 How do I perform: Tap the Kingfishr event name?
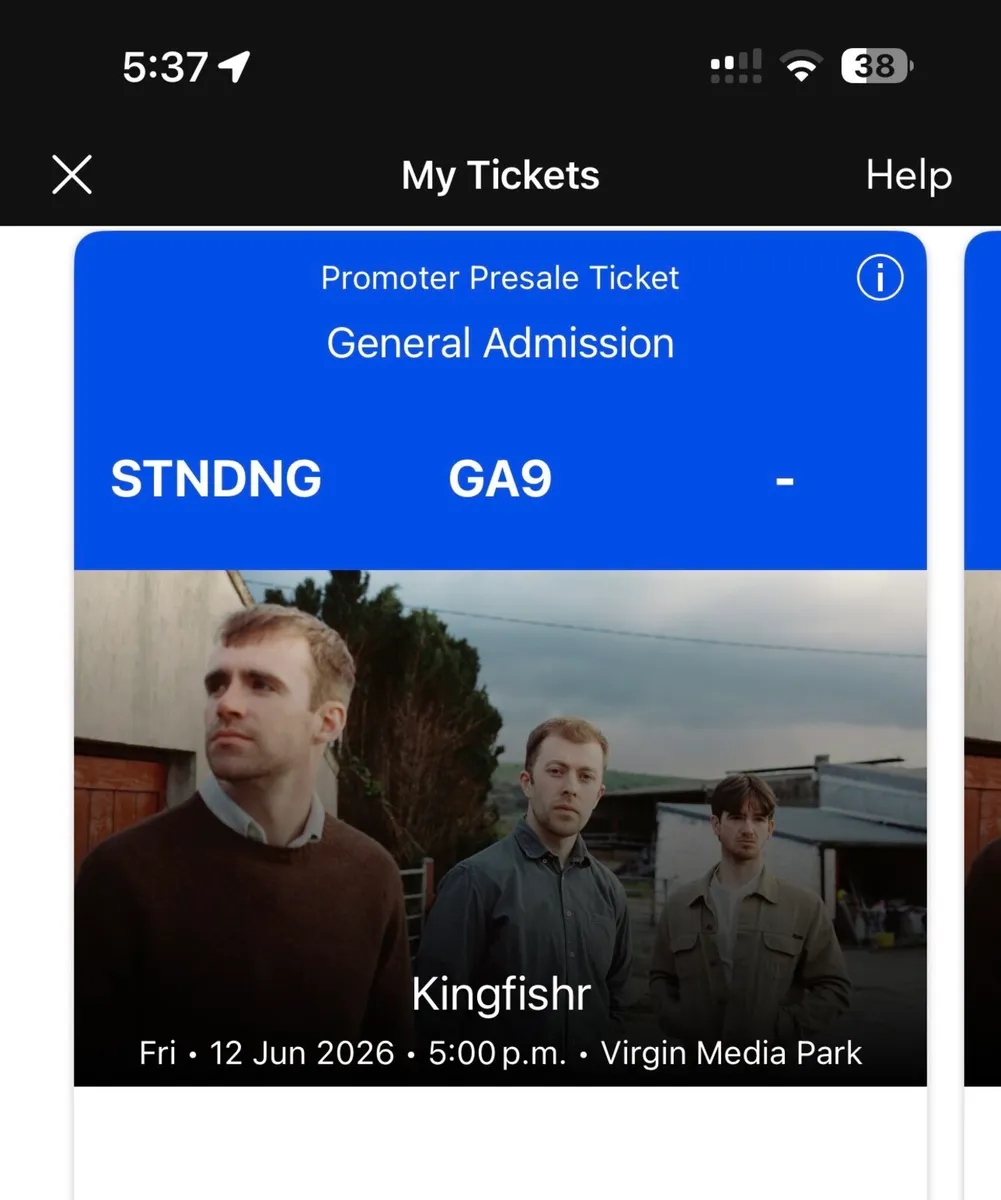coord(500,995)
